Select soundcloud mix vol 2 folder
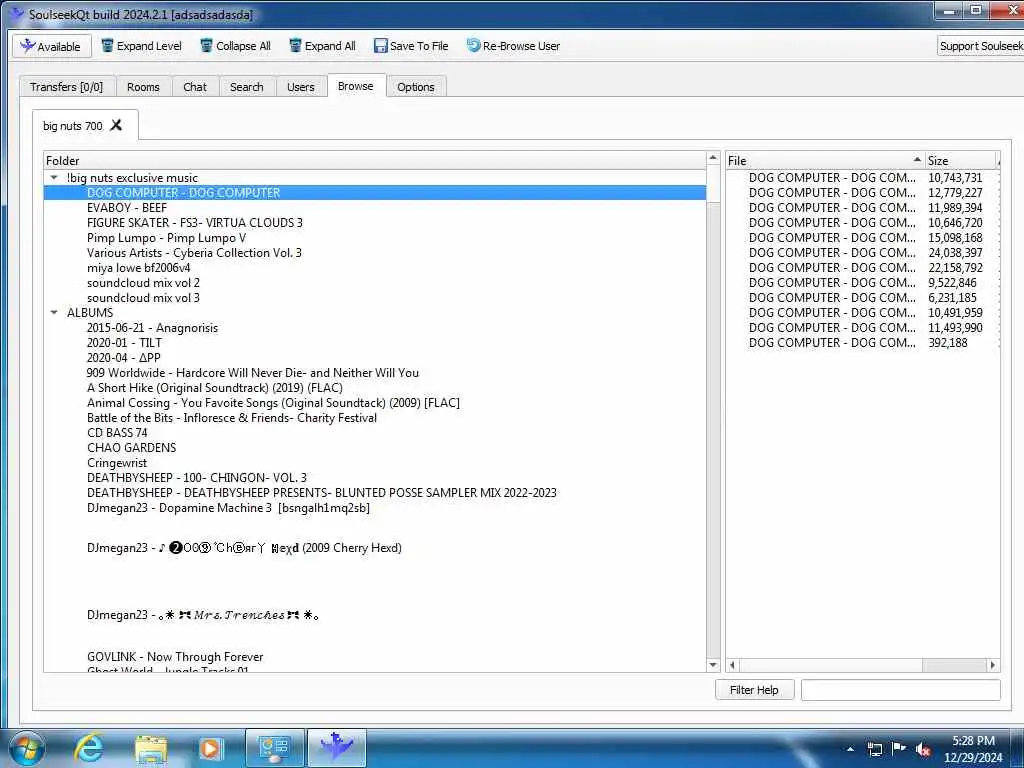The image size is (1024, 768). click(x=143, y=283)
